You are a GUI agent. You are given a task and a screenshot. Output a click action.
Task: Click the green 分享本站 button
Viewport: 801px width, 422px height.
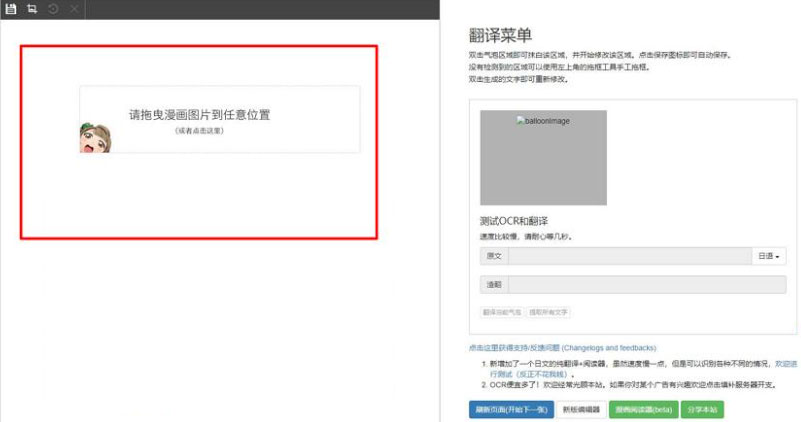click(x=702, y=409)
